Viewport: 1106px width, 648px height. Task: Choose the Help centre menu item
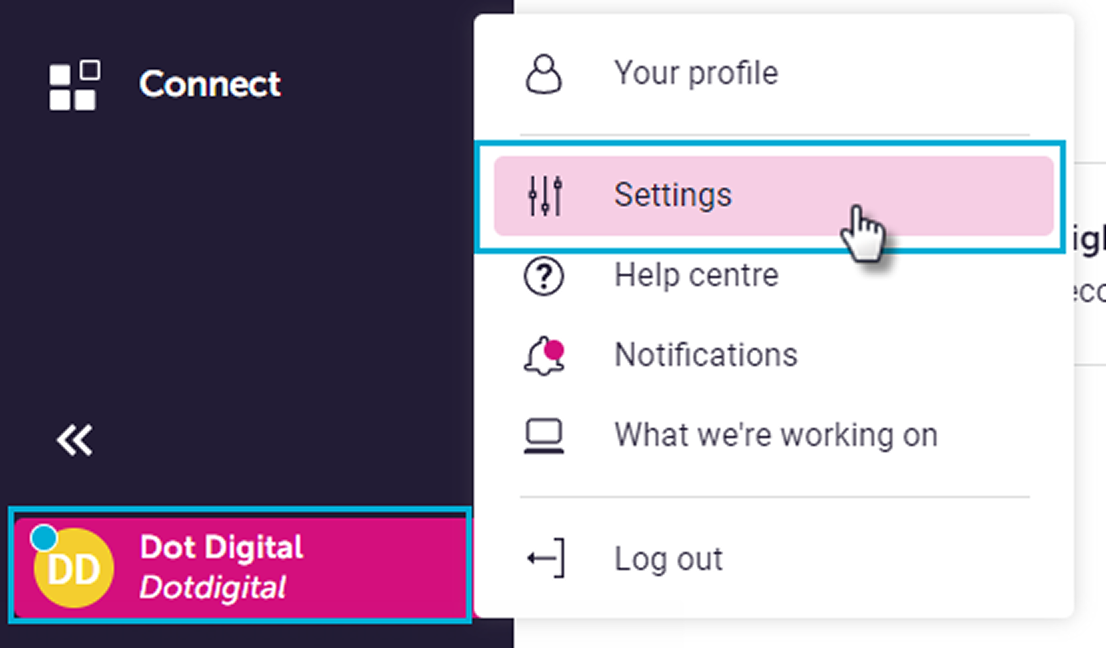coord(697,276)
